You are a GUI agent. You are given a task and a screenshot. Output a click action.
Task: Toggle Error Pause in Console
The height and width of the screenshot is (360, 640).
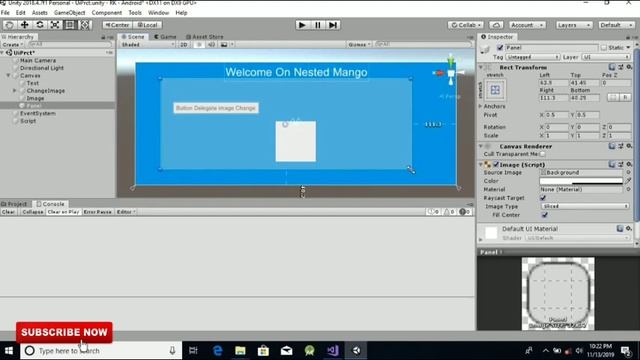point(98,212)
